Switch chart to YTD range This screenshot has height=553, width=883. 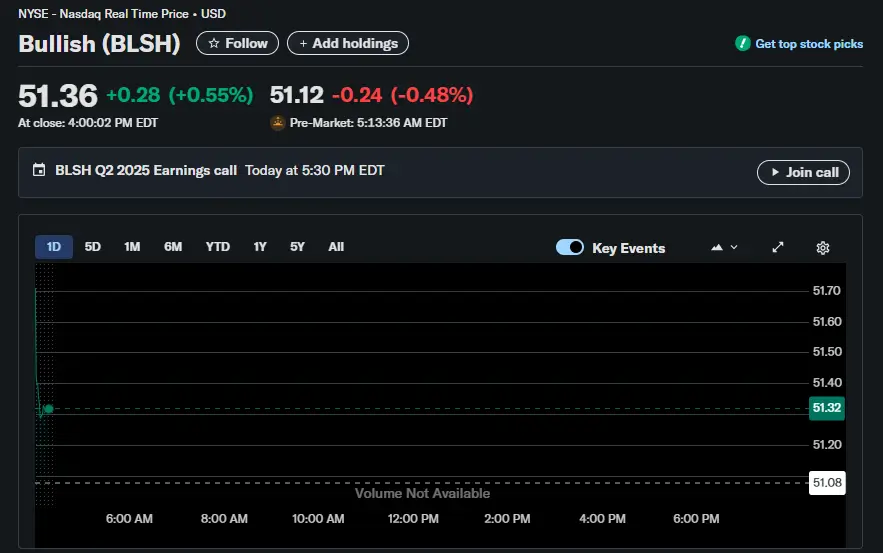point(217,247)
